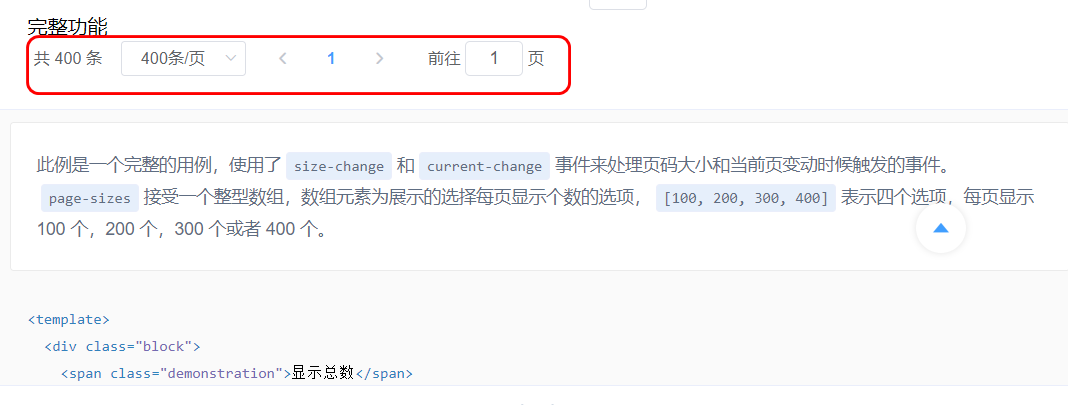The height and width of the screenshot is (405, 1068).
Task: Click the 完整功能 heading
Action: point(67,27)
